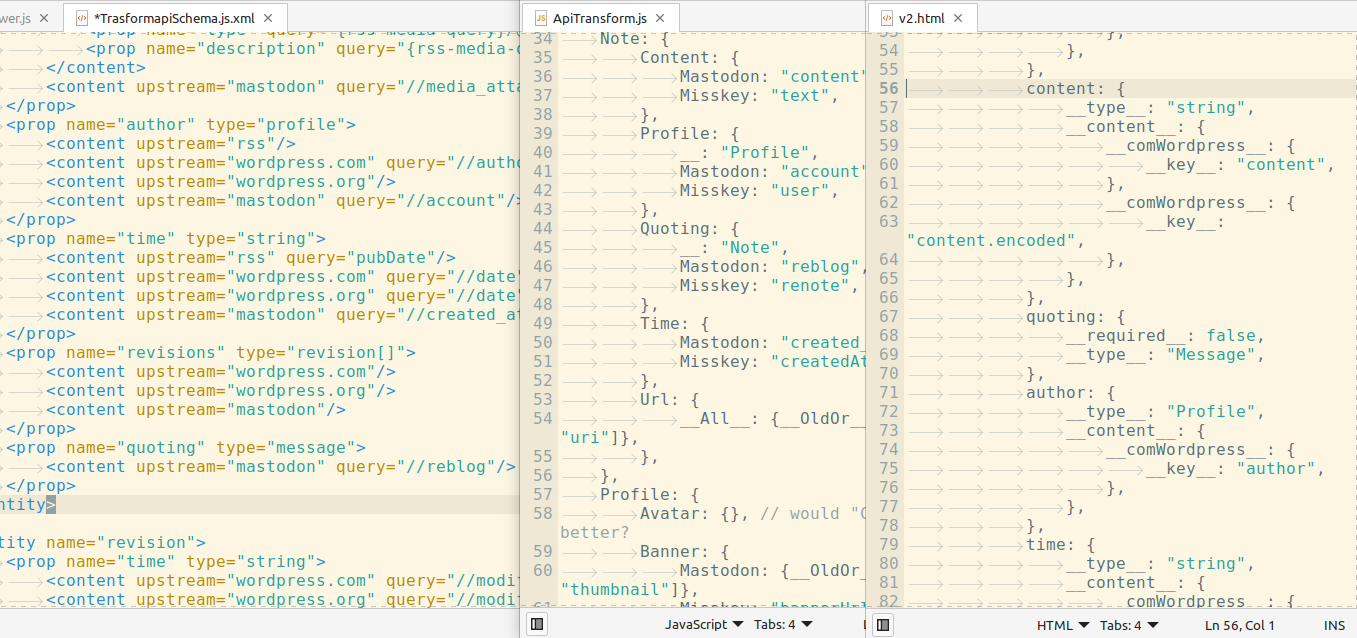The height and width of the screenshot is (638, 1357).
Task: Switch to the v2.html tab
Action: (921, 18)
